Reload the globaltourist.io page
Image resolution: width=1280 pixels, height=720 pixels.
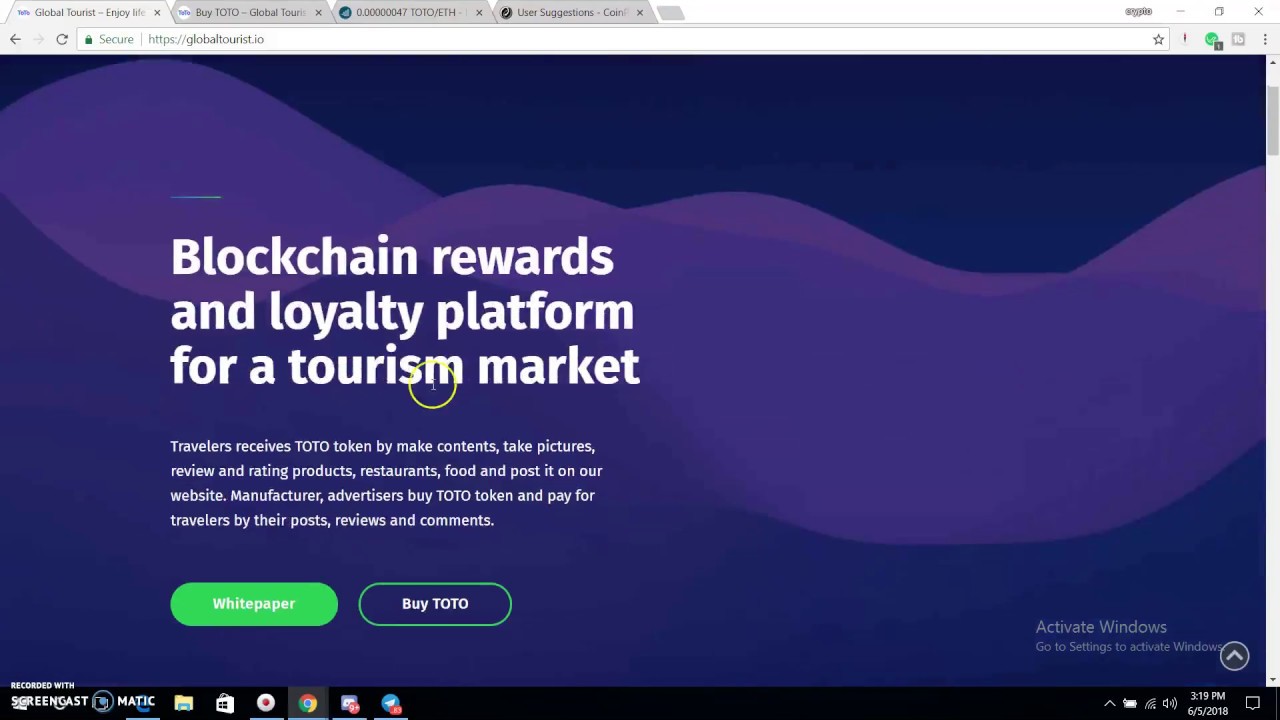62,39
